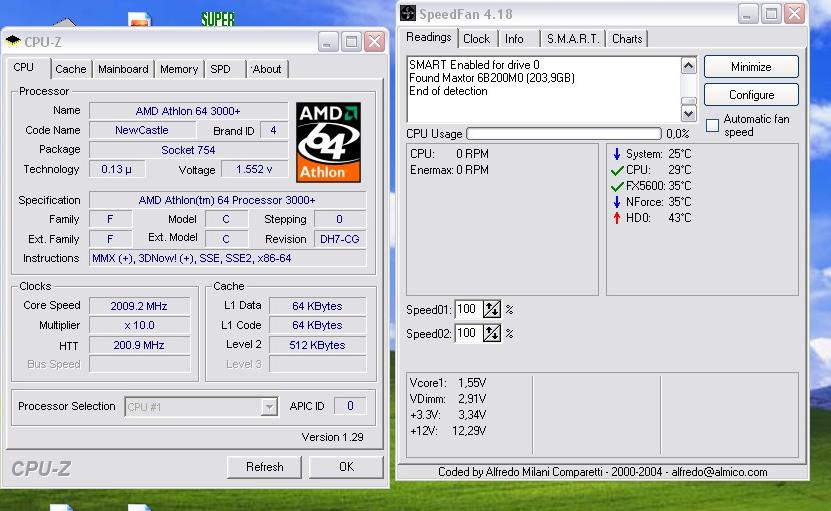Switch to the Info tab in SpeedFan
This screenshot has width=831, height=511.
point(514,39)
